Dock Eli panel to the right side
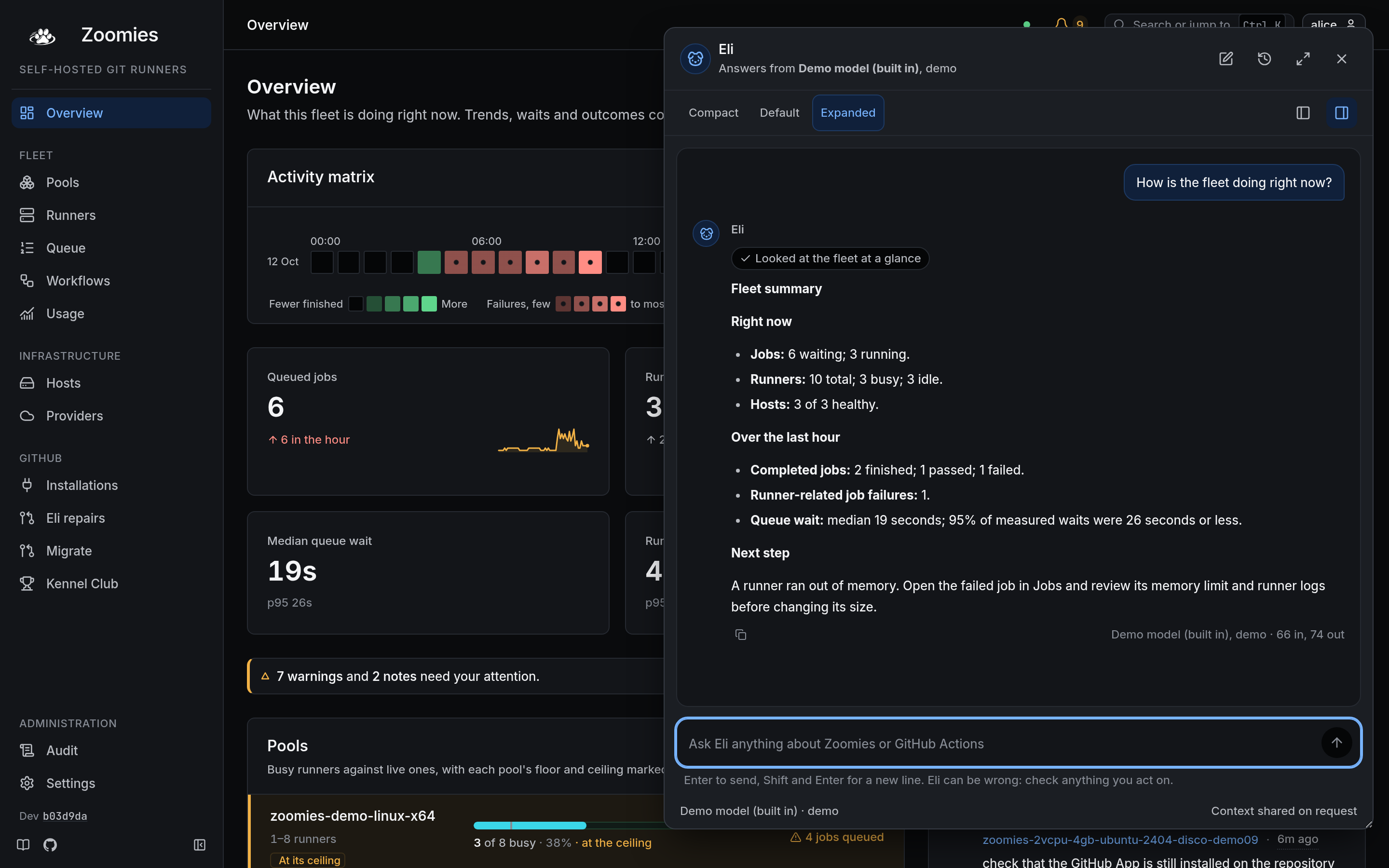This screenshot has width=1389, height=868. tap(1341, 112)
